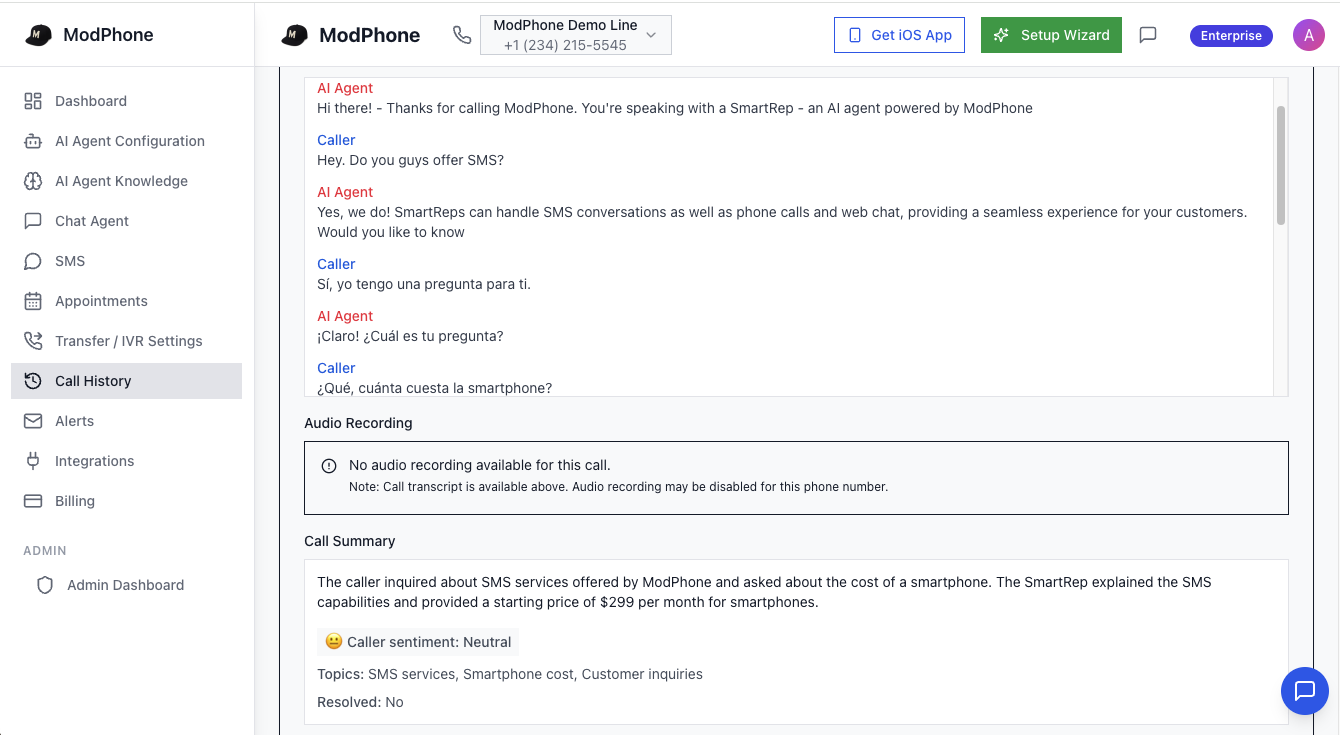This screenshot has width=1340, height=735.
Task: Click the ModPhone cap logo in sidebar
Action: [x=38, y=35]
